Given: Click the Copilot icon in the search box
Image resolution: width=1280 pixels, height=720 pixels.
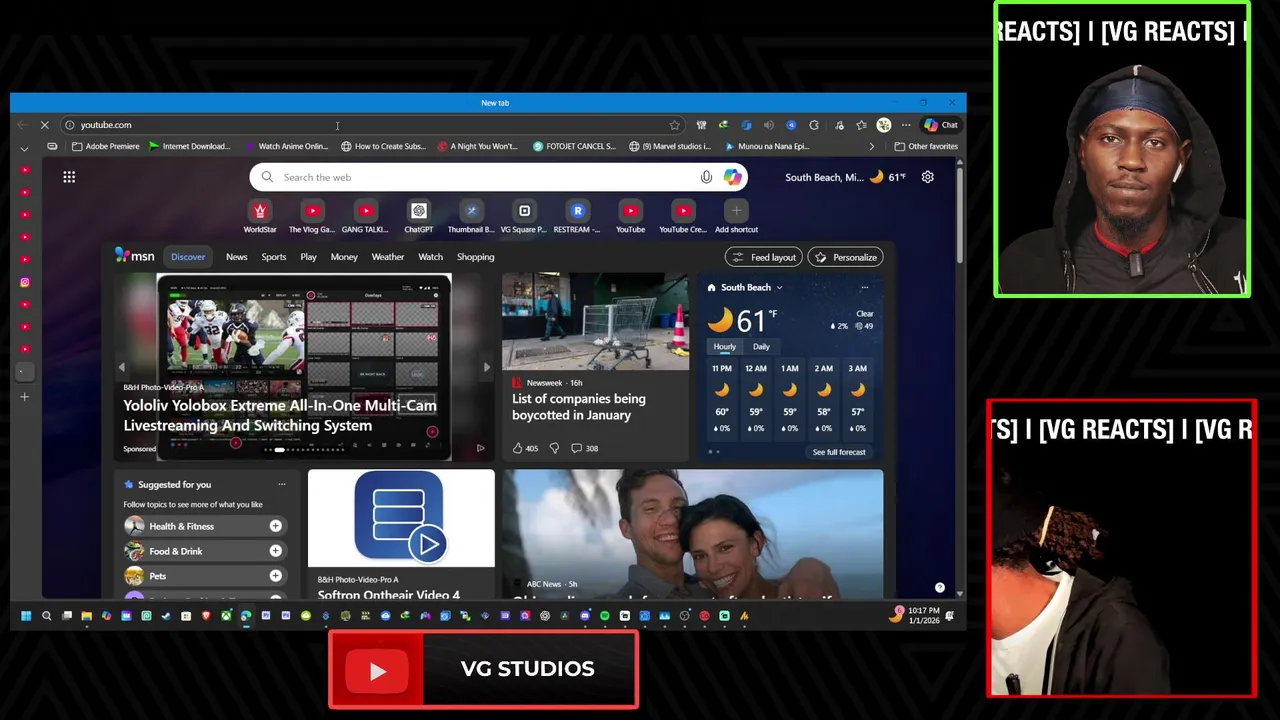Looking at the screenshot, I should click(x=733, y=177).
